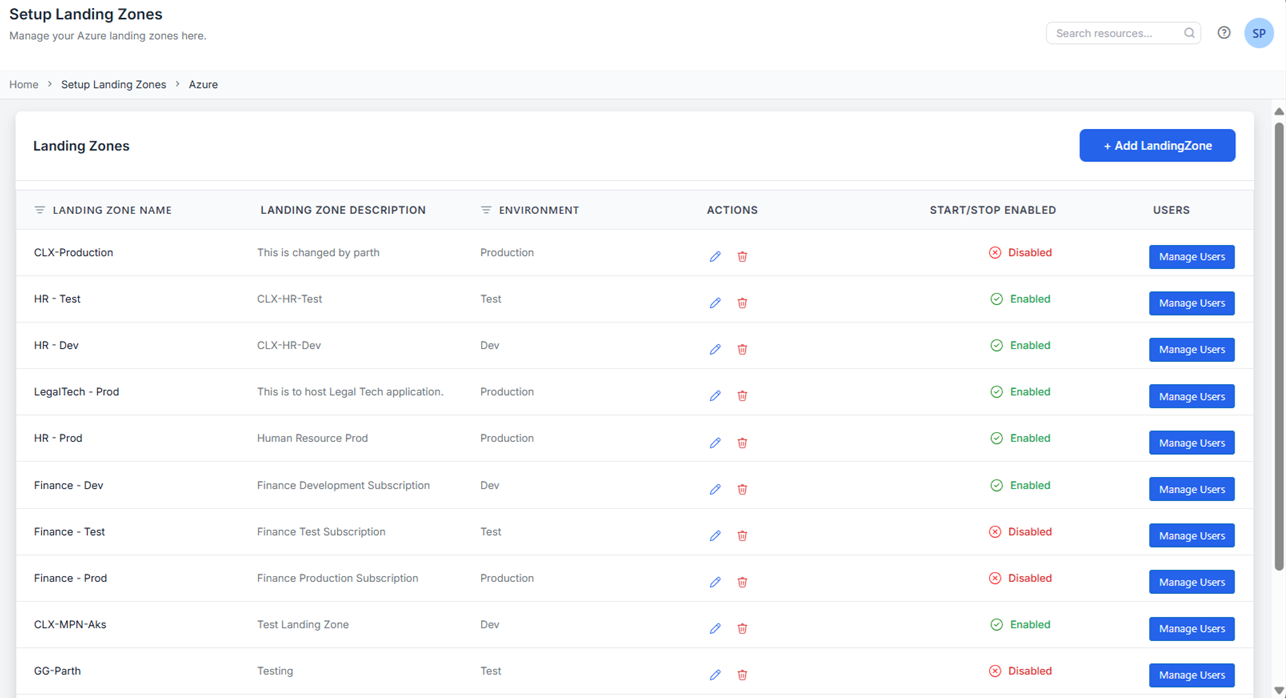The image size is (1286, 698).
Task: Click 'CLX-HR-Dev' description cell
Action: pos(289,346)
